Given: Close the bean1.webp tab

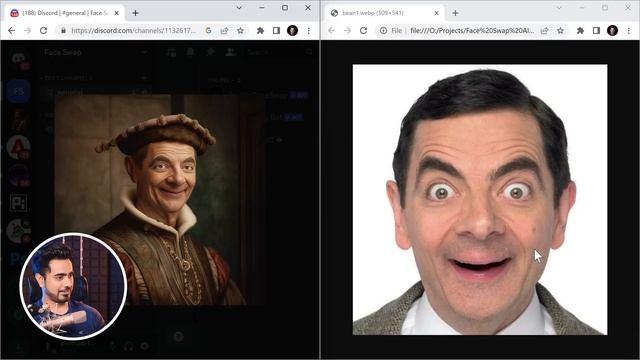Looking at the screenshot, I should (436, 13).
